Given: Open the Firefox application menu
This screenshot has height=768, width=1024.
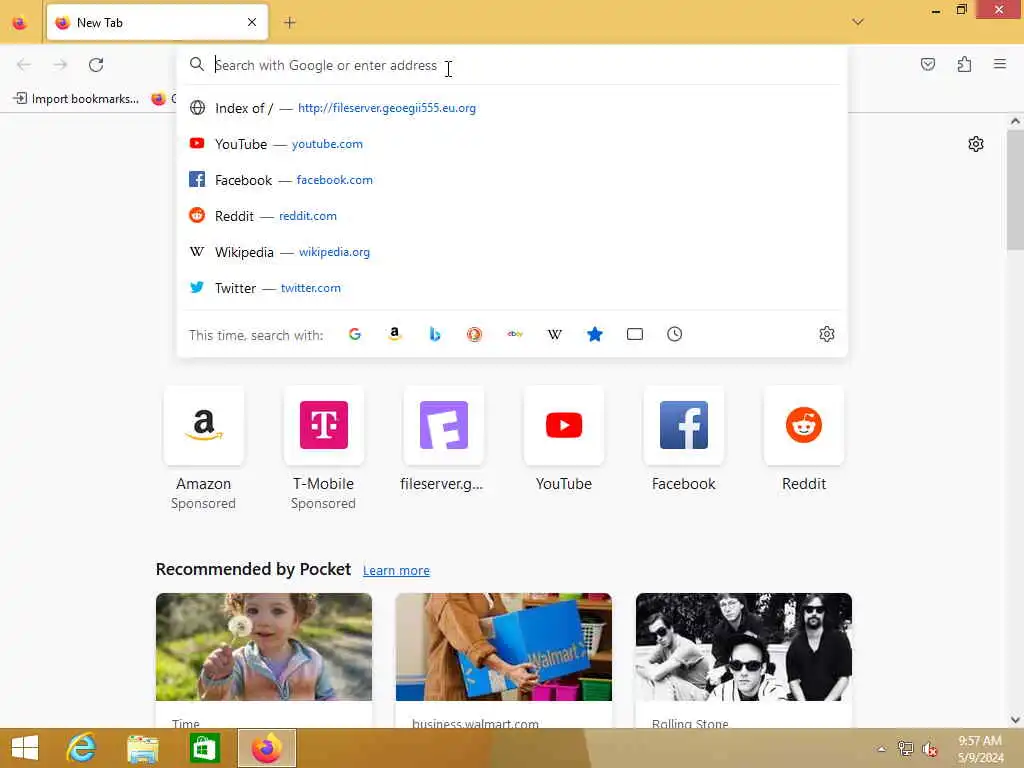Looking at the screenshot, I should 1000,64.
